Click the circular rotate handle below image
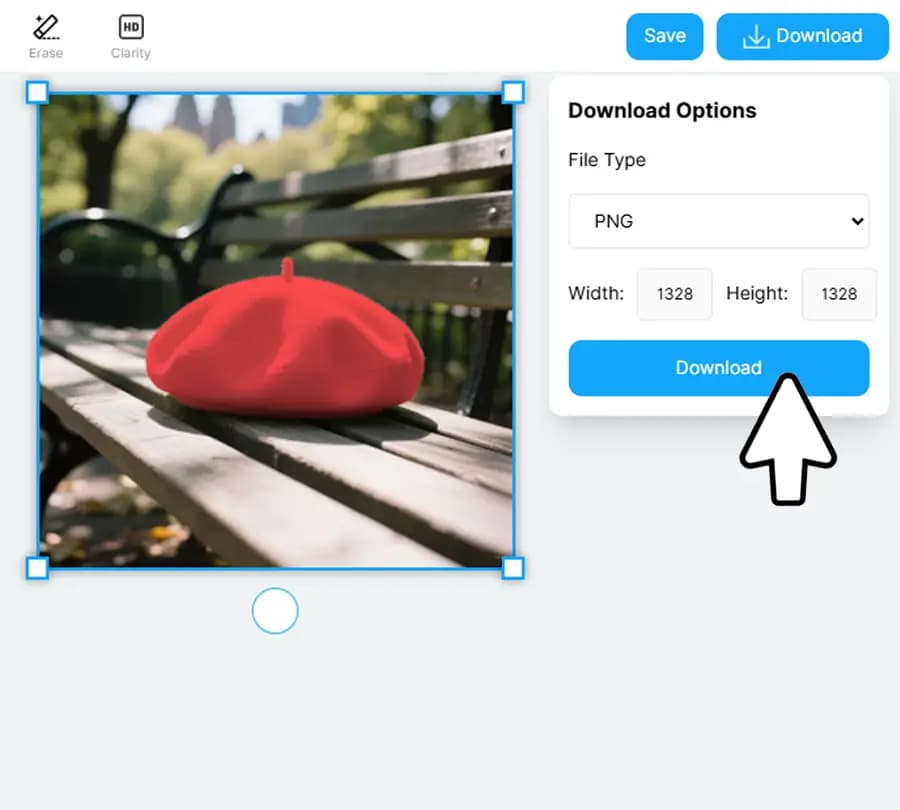 click(275, 611)
